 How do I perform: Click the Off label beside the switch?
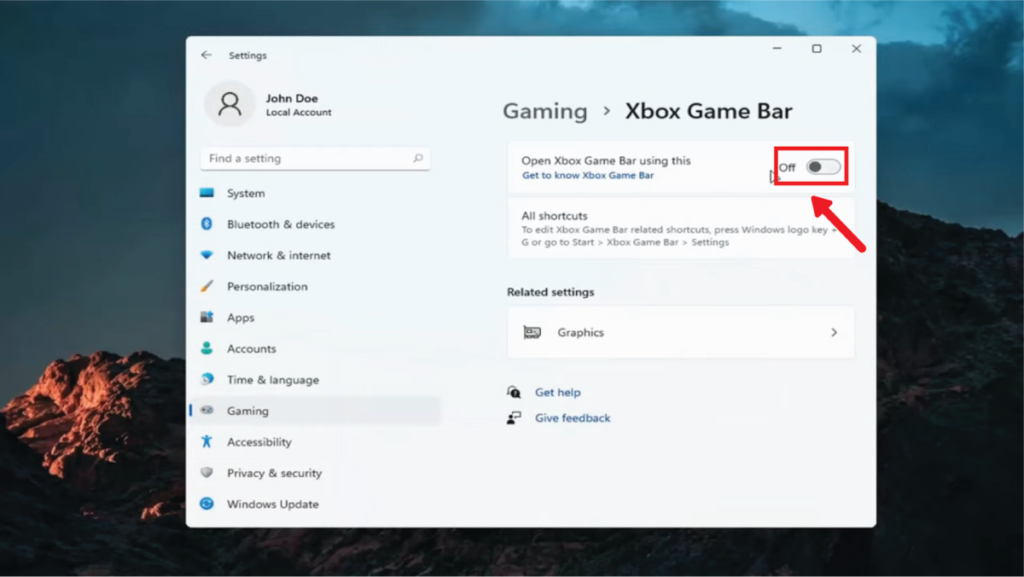click(x=787, y=168)
